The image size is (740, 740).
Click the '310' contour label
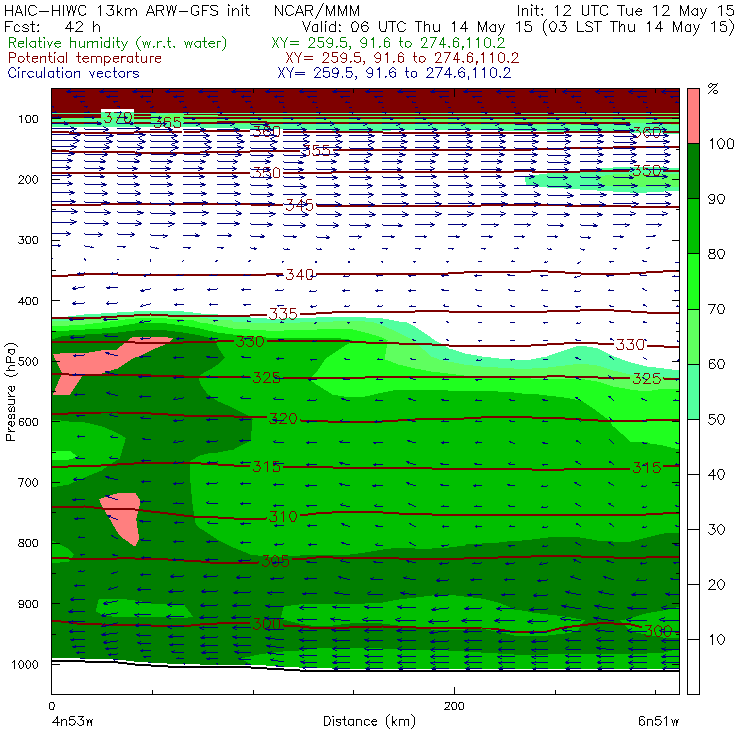pyautogui.click(x=283, y=516)
